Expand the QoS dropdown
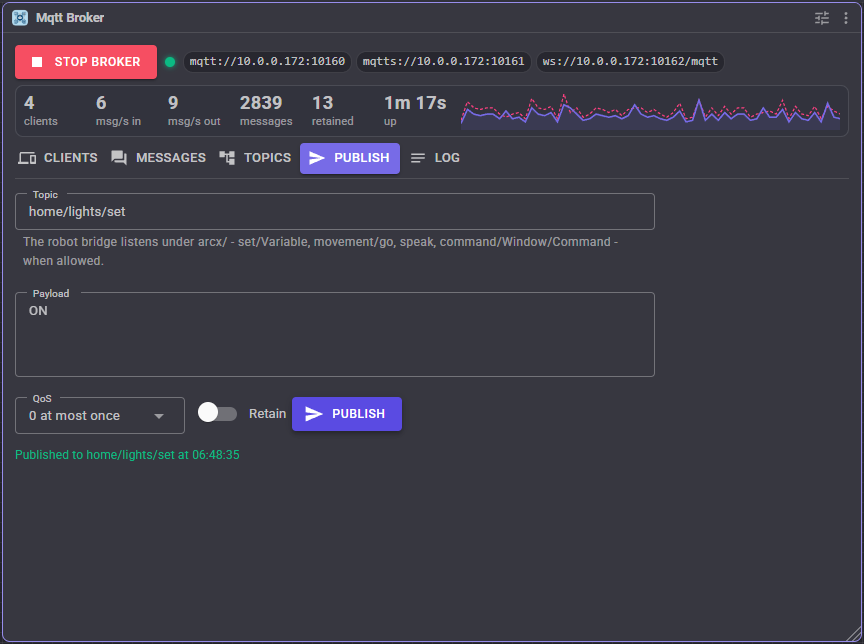Screen dimensions: 864x644 [100, 415]
